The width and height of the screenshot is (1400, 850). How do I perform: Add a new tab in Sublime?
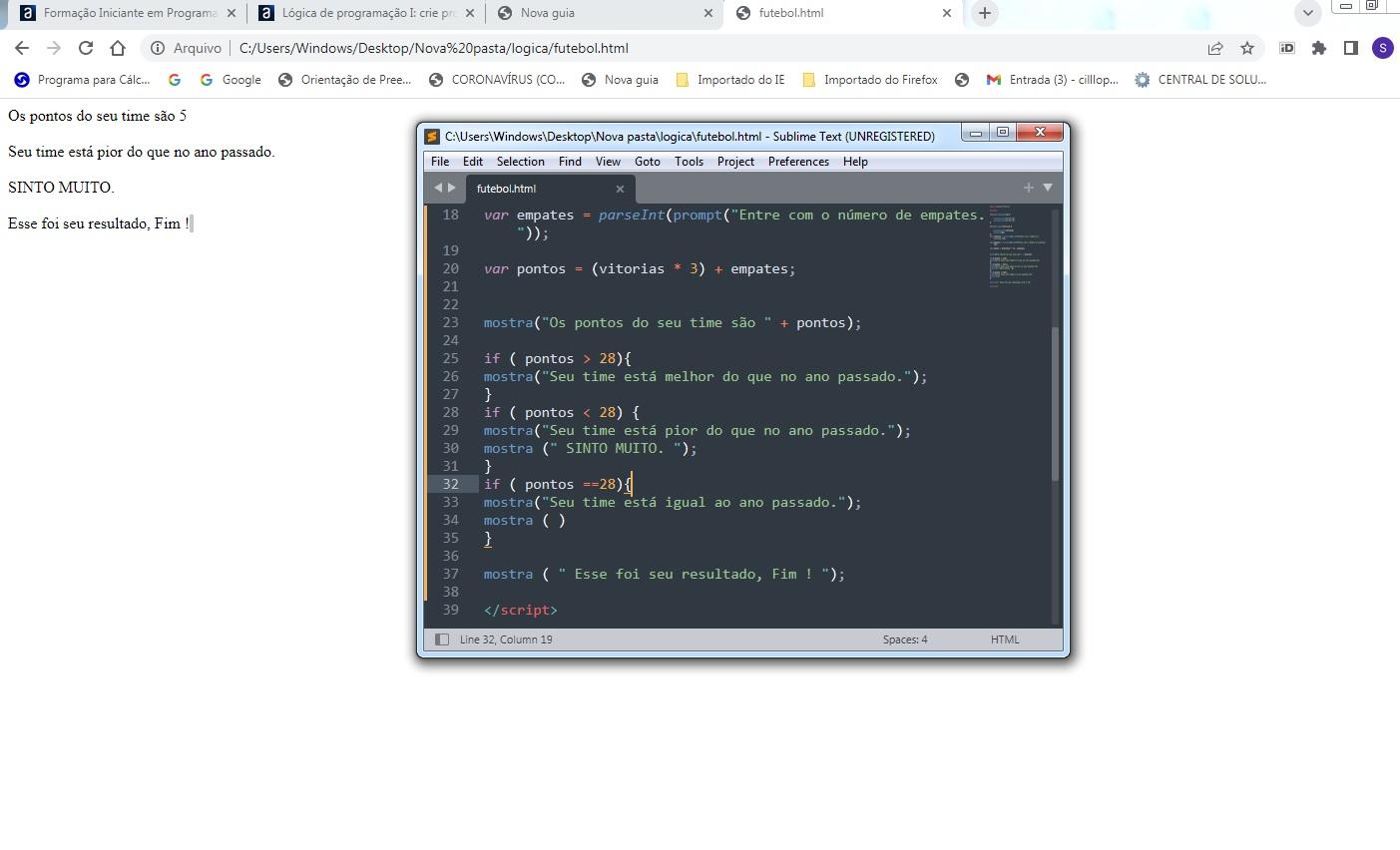pyautogui.click(x=1028, y=187)
